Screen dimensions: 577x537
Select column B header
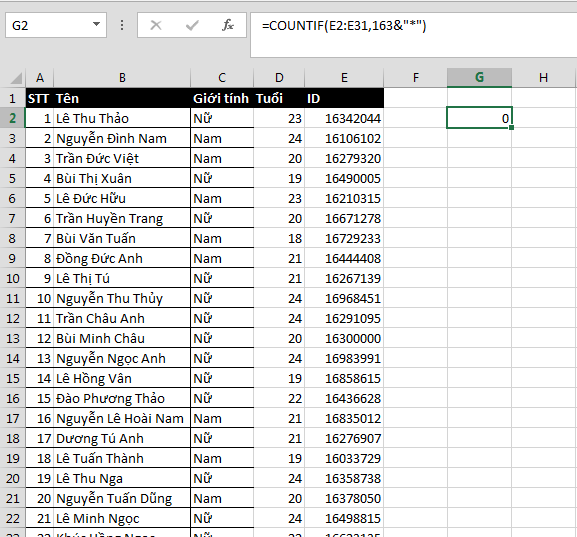click(122, 78)
